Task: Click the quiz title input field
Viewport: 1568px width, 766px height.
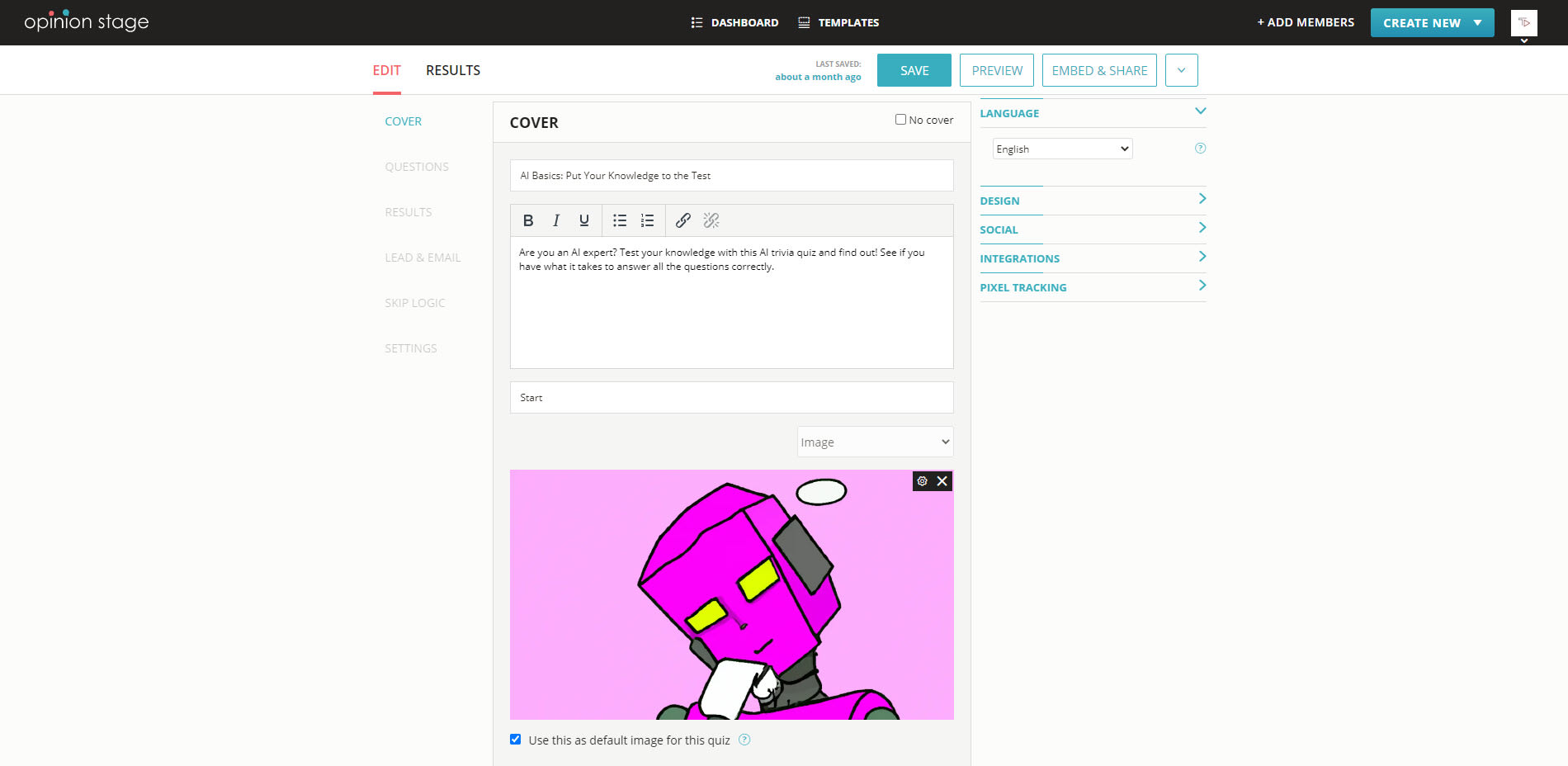Action: pos(730,175)
